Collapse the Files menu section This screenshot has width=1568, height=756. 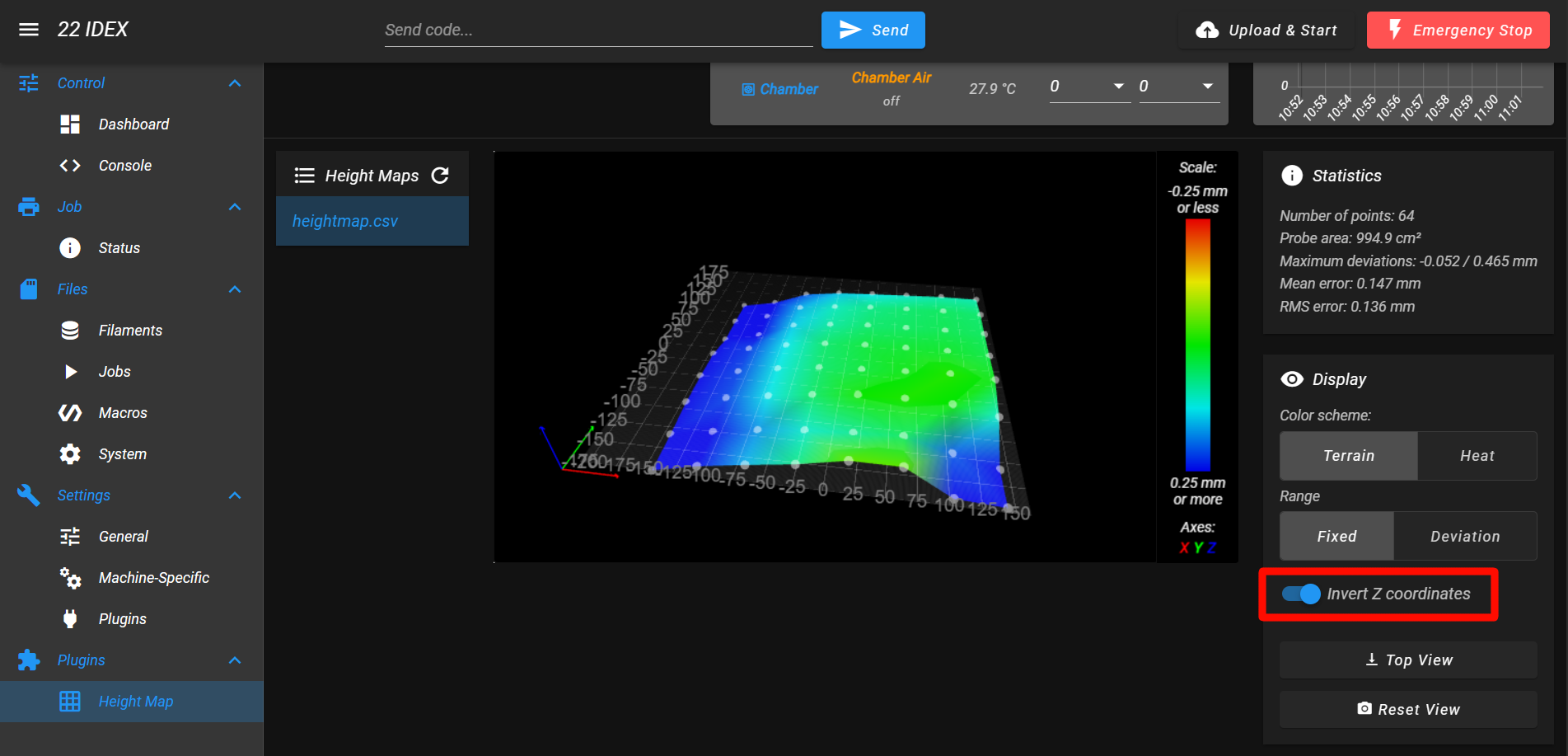pos(235,289)
